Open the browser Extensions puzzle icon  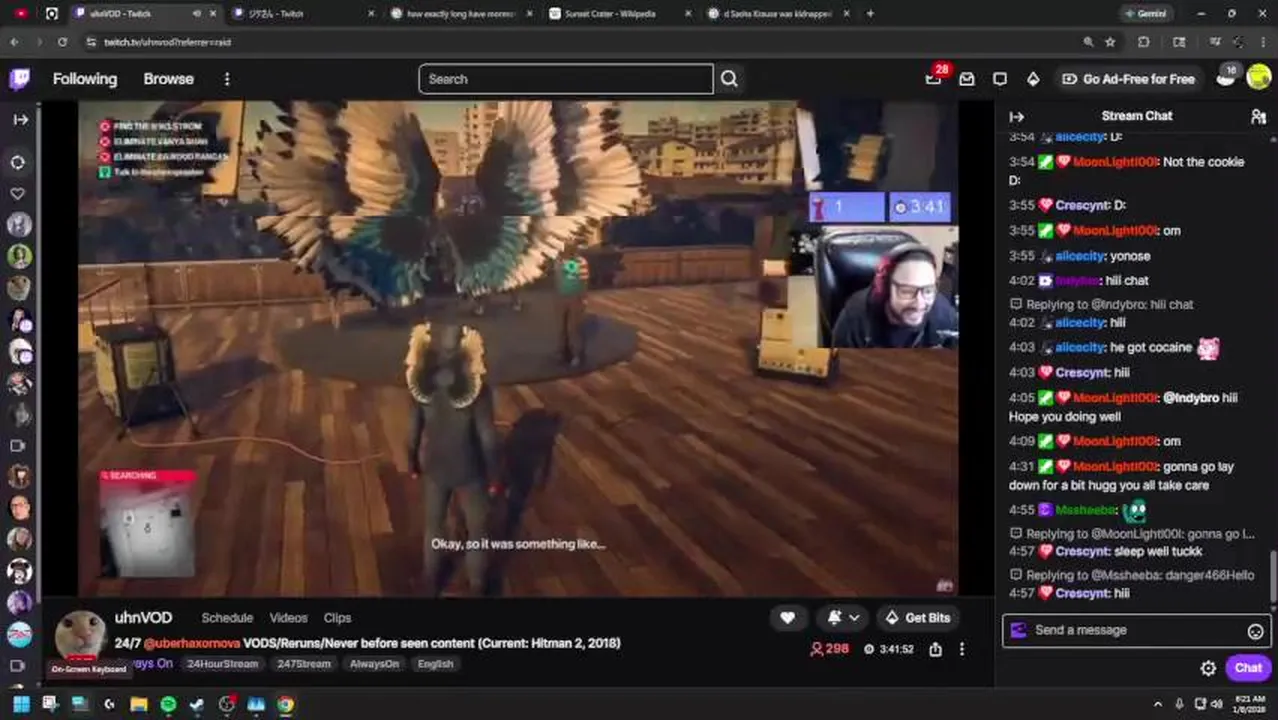1144,42
